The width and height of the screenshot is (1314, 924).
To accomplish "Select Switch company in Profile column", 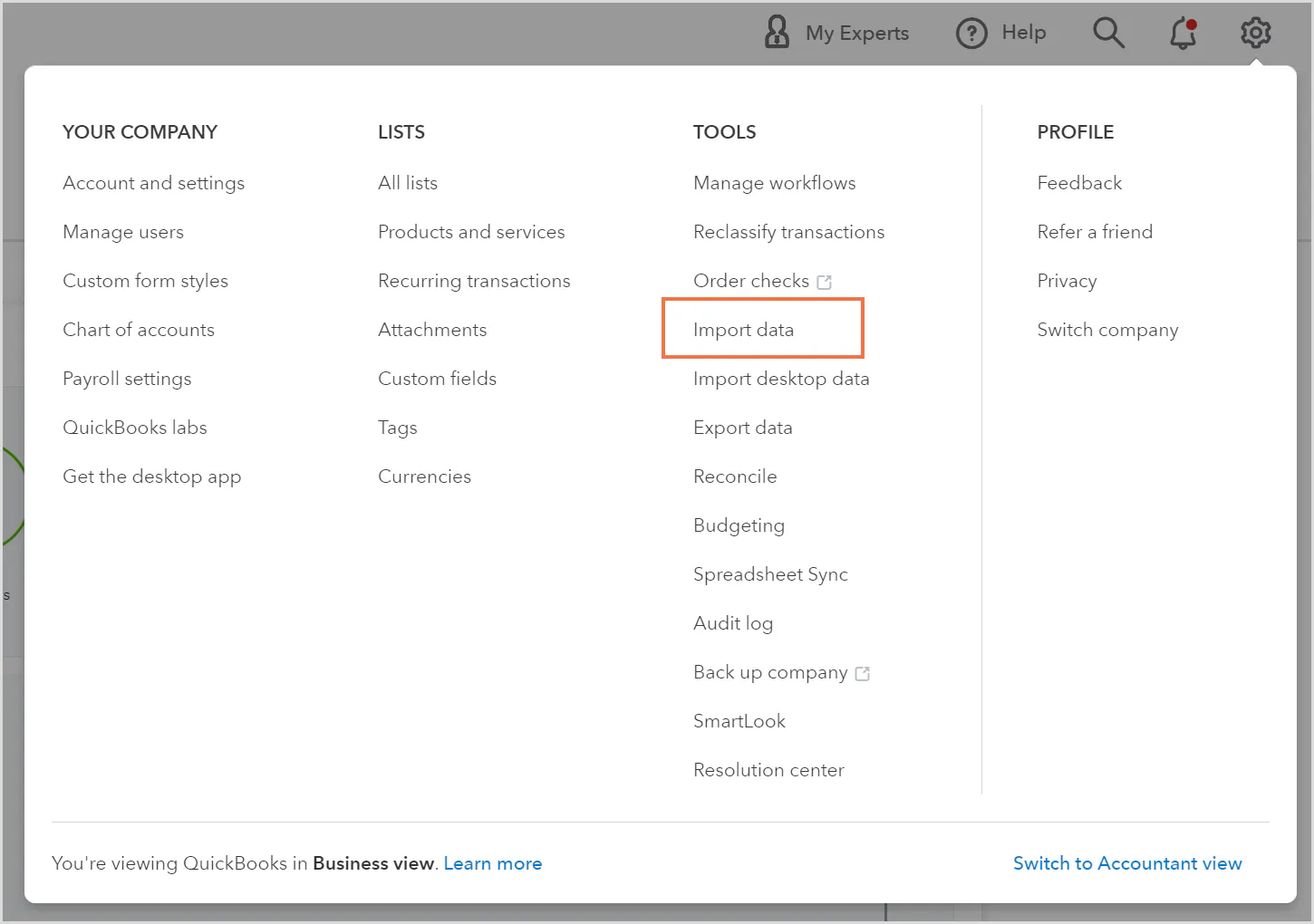I will [1107, 329].
